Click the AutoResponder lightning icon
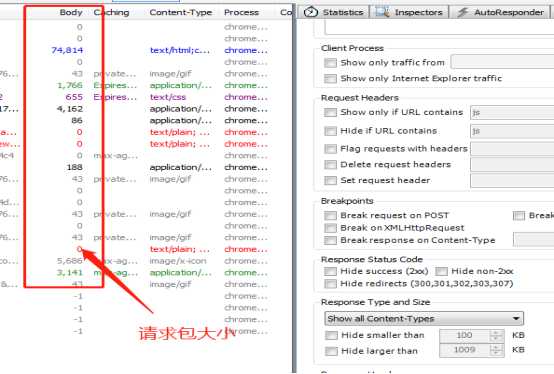Image resolution: width=554 pixels, height=374 pixels. tap(463, 12)
